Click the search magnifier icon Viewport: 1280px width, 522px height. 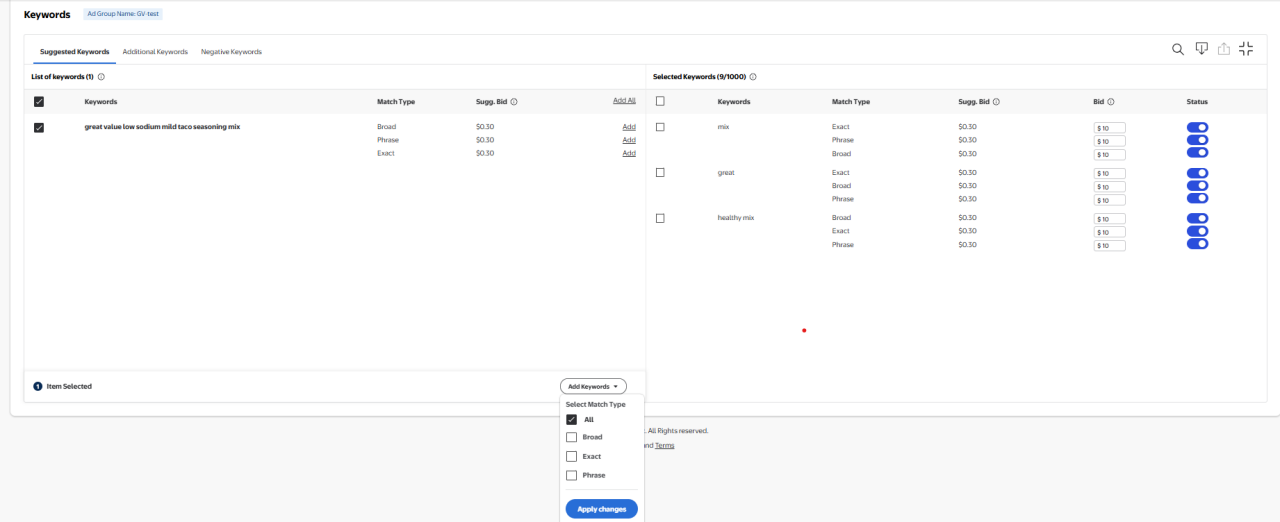pyautogui.click(x=1178, y=49)
